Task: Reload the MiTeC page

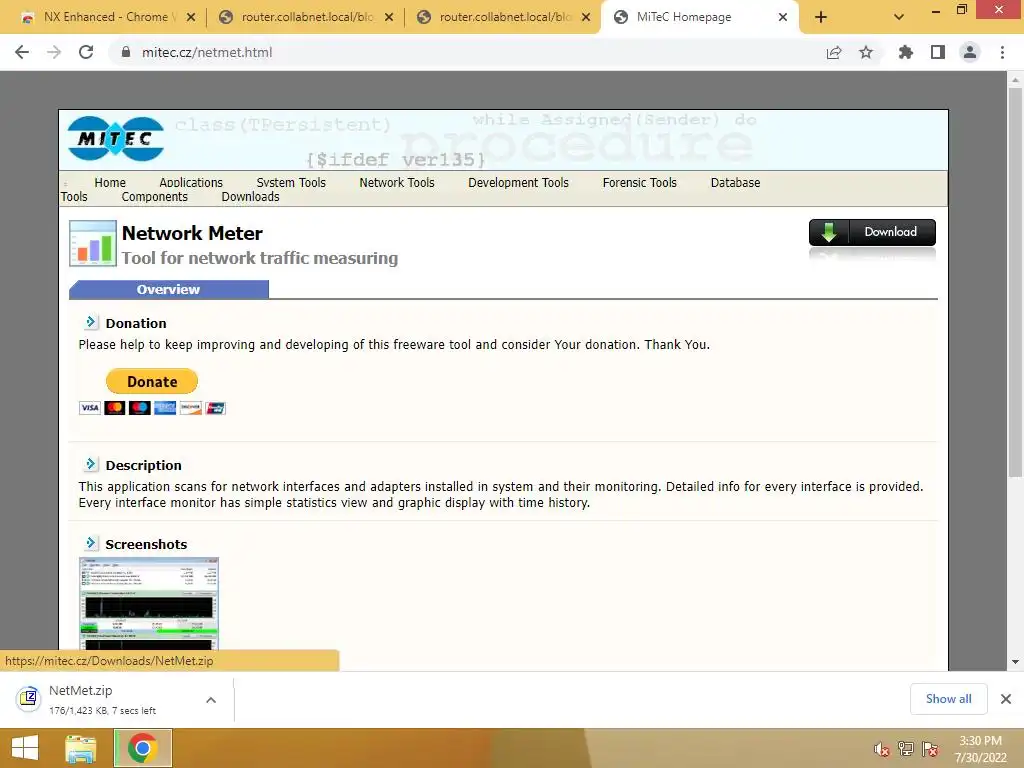Action: click(86, 52)
